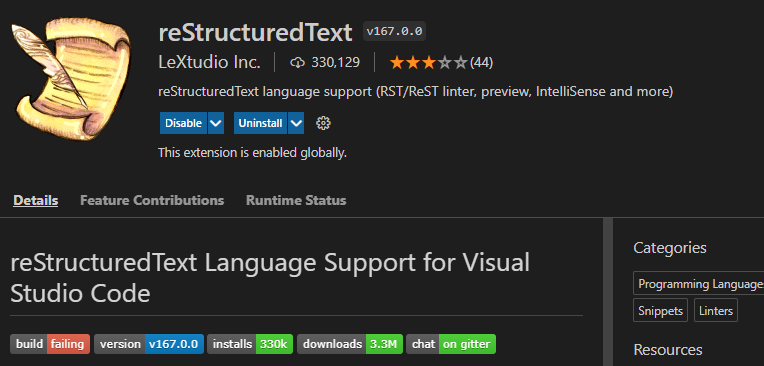Switch to the Feature Contributions tab
This screenshot has height=366, width=764.
pos(152,200)
